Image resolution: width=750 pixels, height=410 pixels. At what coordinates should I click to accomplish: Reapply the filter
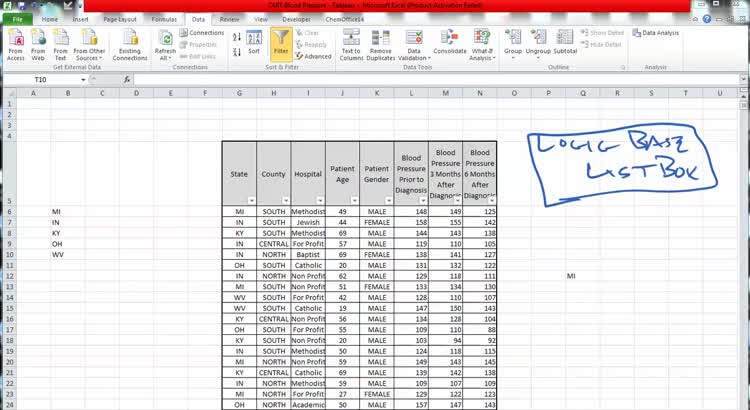[311, 44]
